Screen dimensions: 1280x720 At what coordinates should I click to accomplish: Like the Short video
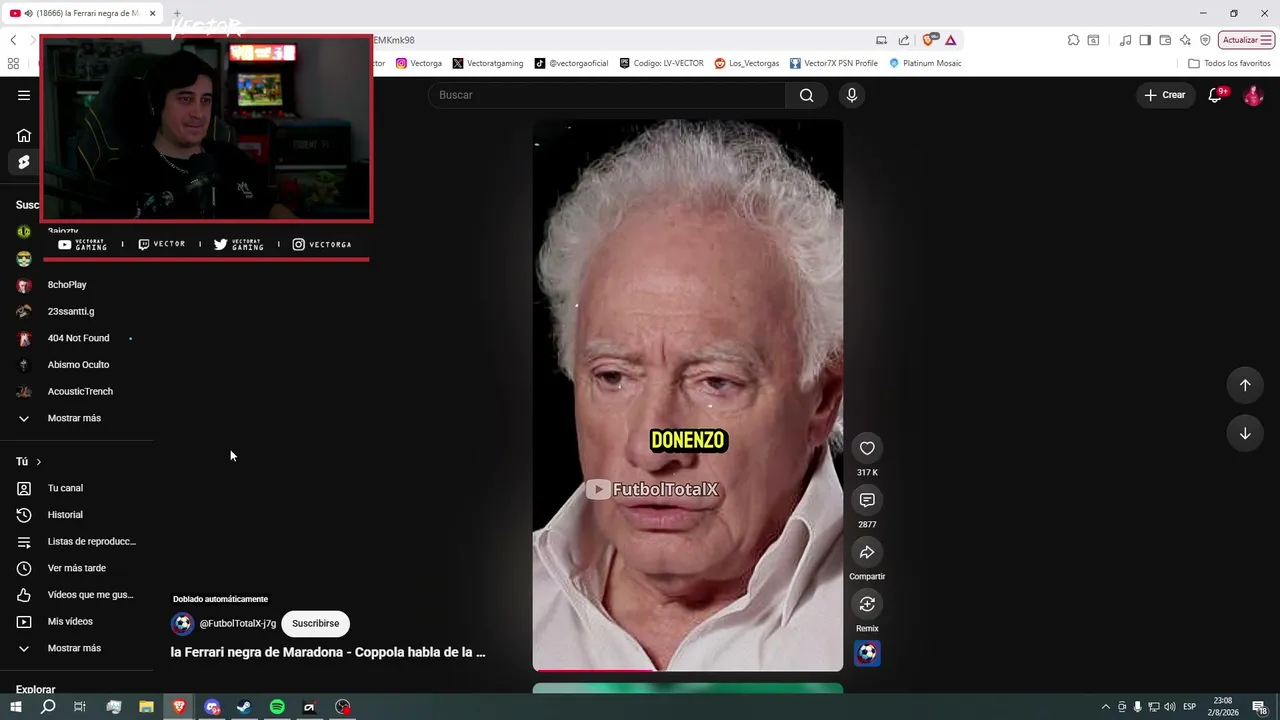867,448
